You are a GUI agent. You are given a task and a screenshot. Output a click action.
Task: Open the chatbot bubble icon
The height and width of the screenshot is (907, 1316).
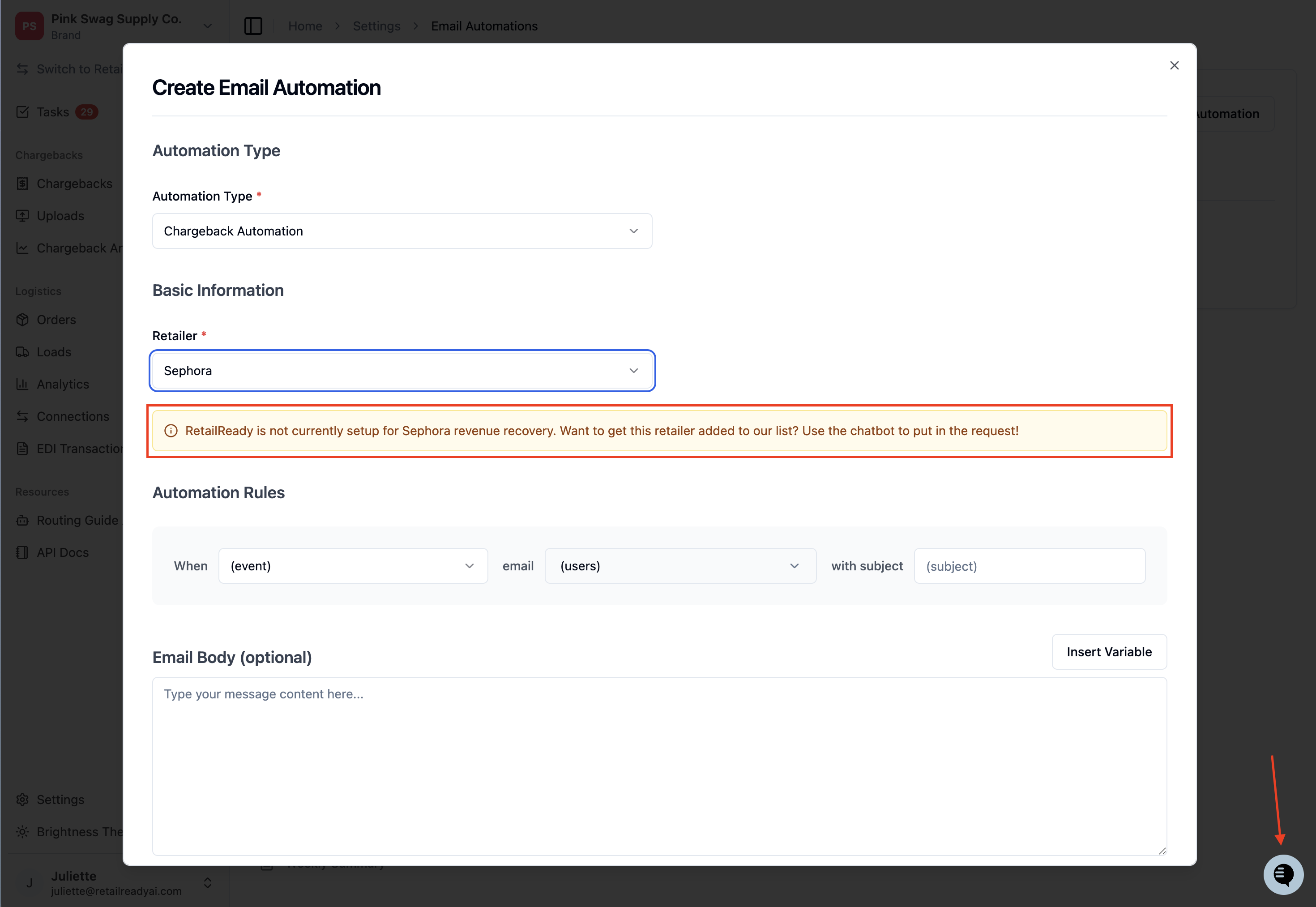(x=1283, y=874)
